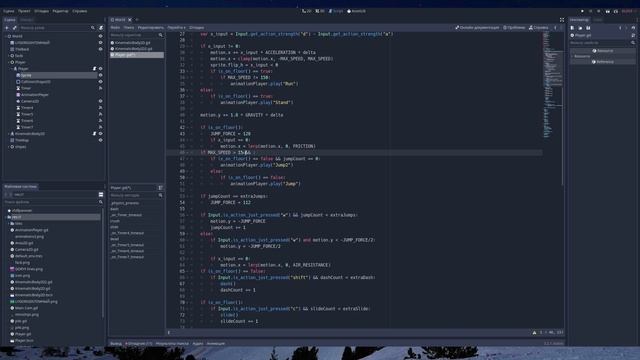The height and width of the screenshot is (360, 640).
Task: Switch to the Inspector tab
Action: 579,20
